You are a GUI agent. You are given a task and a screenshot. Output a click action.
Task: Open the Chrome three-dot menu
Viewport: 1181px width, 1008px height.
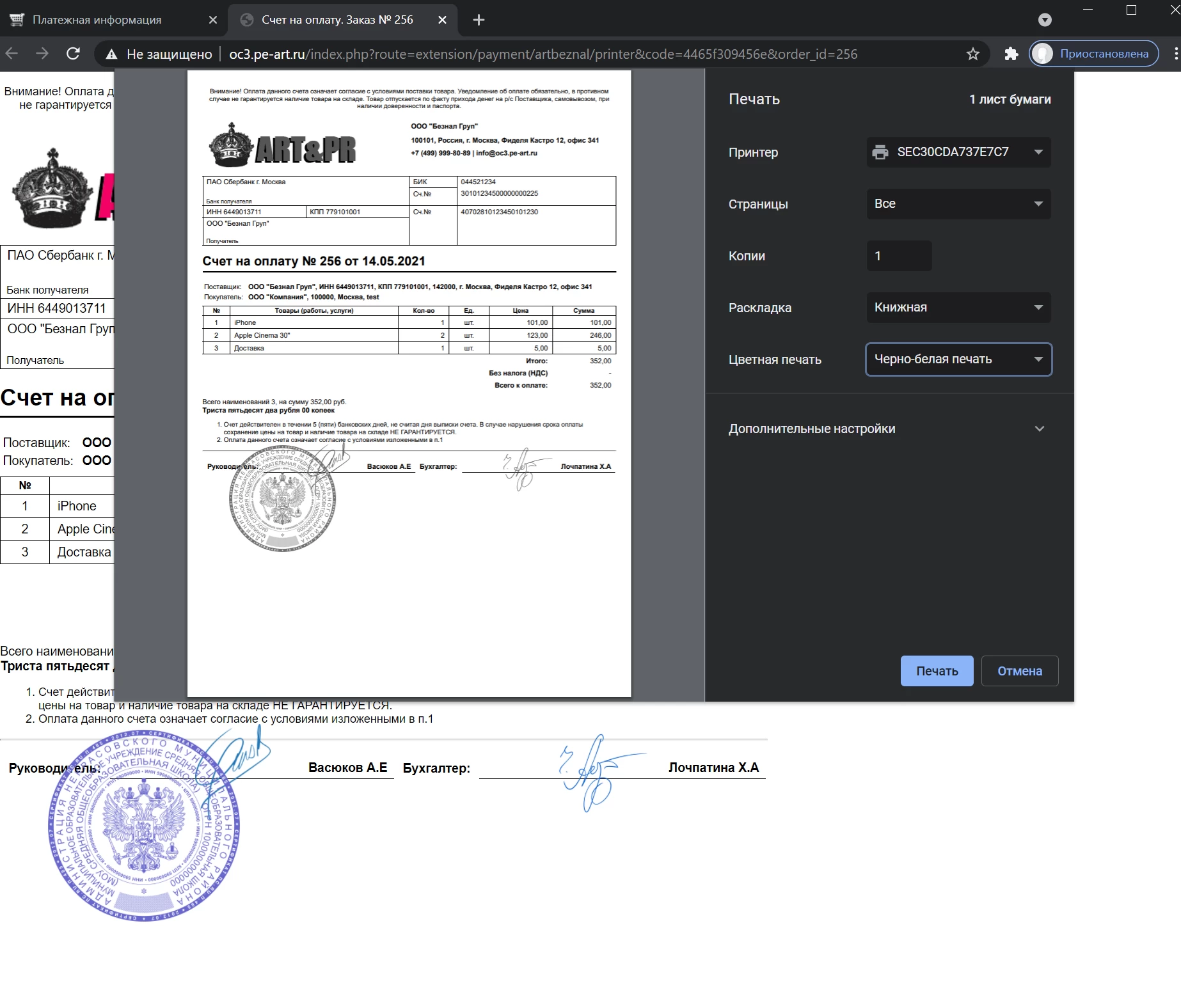1176,54
